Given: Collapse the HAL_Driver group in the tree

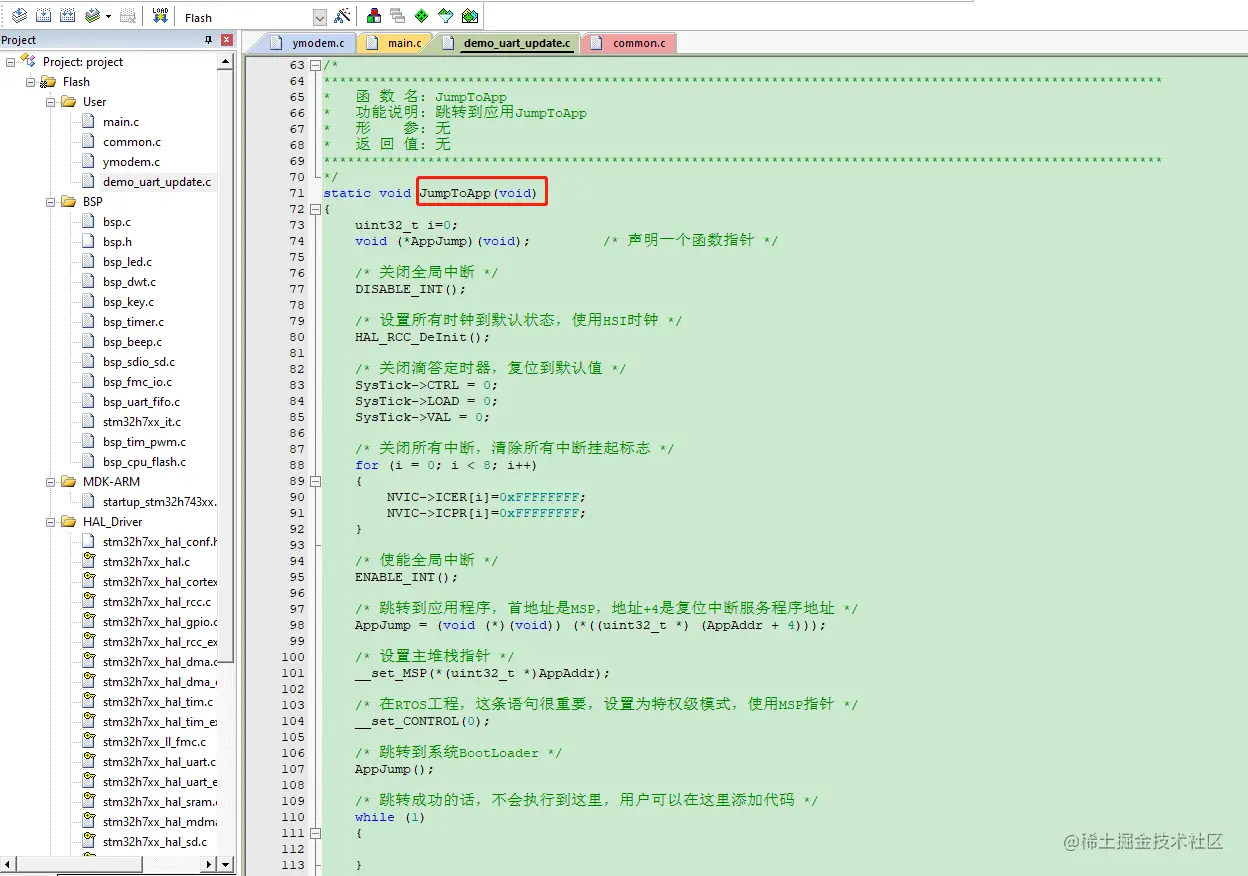Looking at the screenshot, I should click(50, 521).
